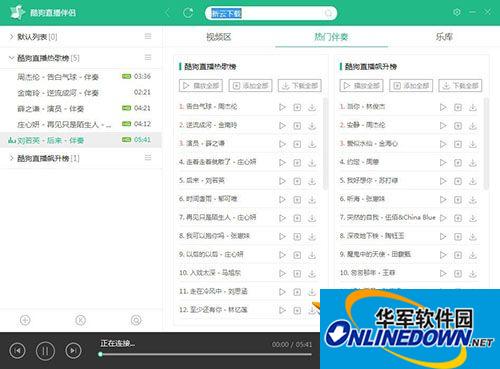This screenshot has height=369, width=500.
Task: Add row 2 安静 - 周杰伦 to playlist
Action: point(458,125)
